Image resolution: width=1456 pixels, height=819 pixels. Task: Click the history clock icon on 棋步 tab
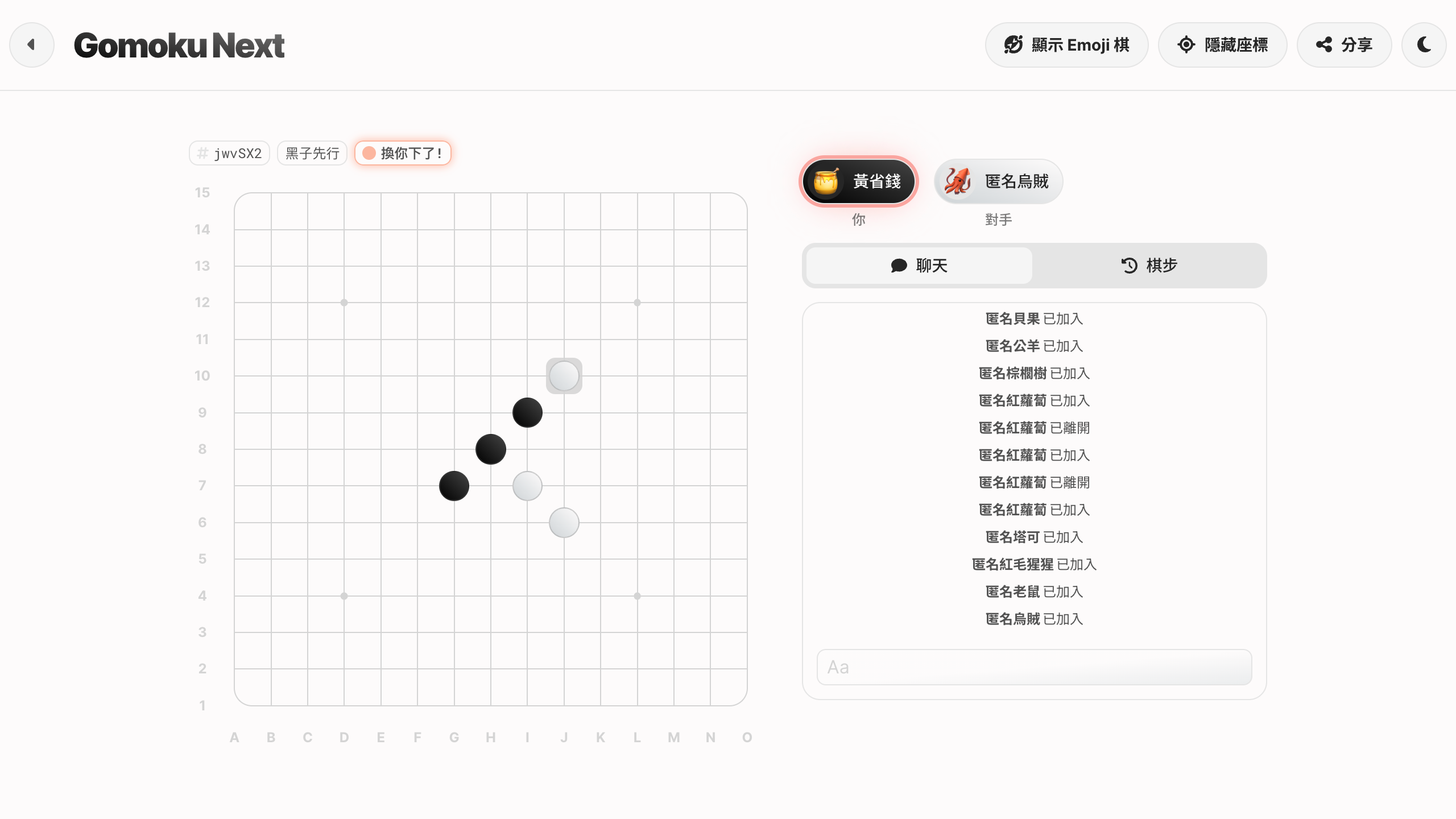(x=1129, y=266)
